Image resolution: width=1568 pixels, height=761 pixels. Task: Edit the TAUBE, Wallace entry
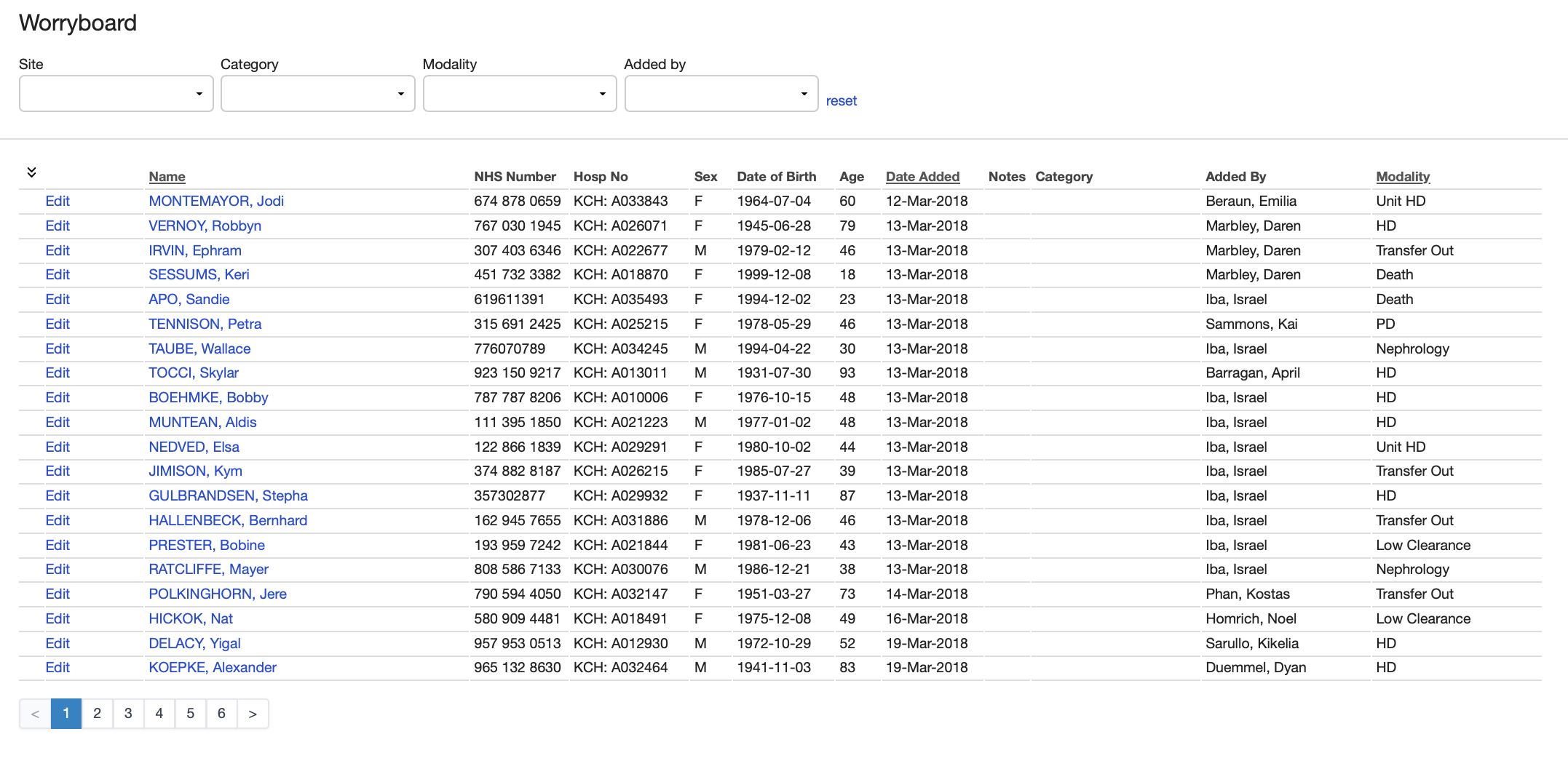(x=58, y=349)
